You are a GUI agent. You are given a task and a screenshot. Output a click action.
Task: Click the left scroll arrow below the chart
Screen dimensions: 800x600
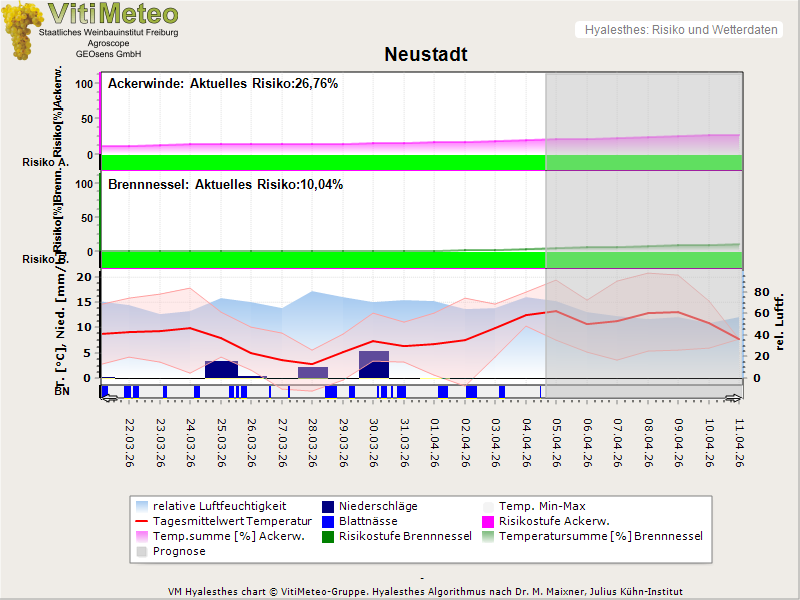click(109, 398)
